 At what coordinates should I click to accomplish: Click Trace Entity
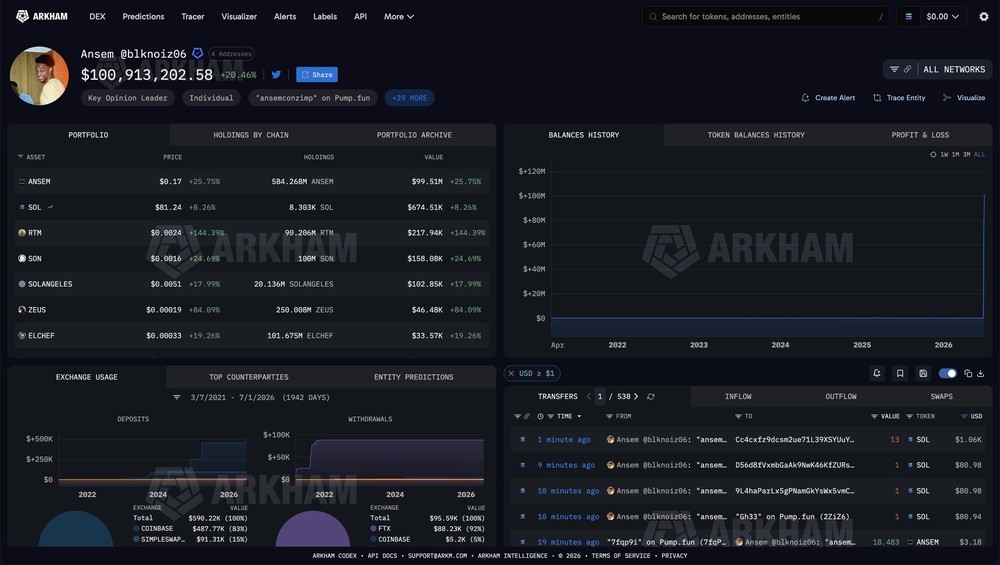899,98
